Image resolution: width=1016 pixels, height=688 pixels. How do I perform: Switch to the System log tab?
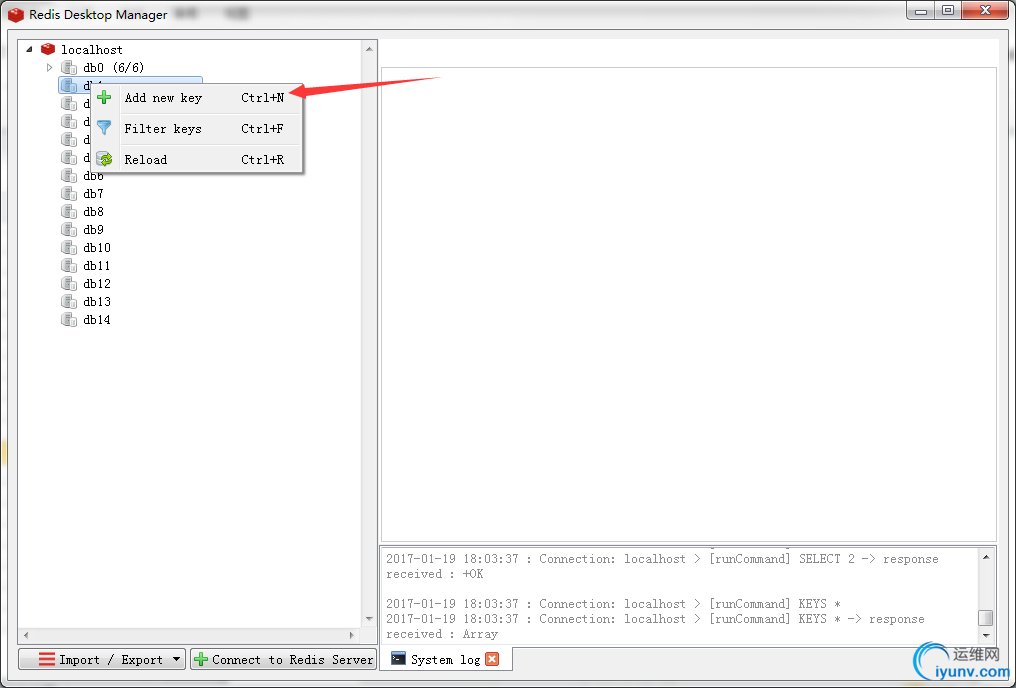(x=445, y=659)
